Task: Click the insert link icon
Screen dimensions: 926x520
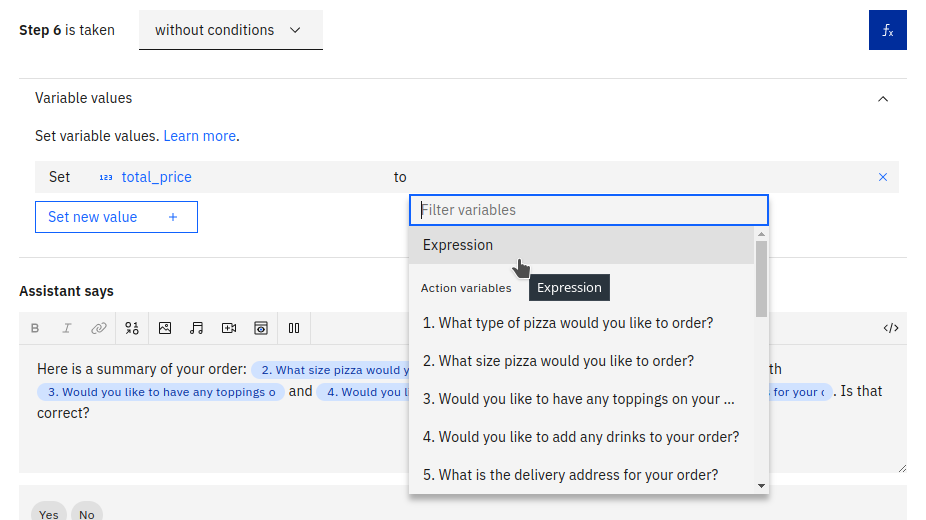Action: [98, 328]
